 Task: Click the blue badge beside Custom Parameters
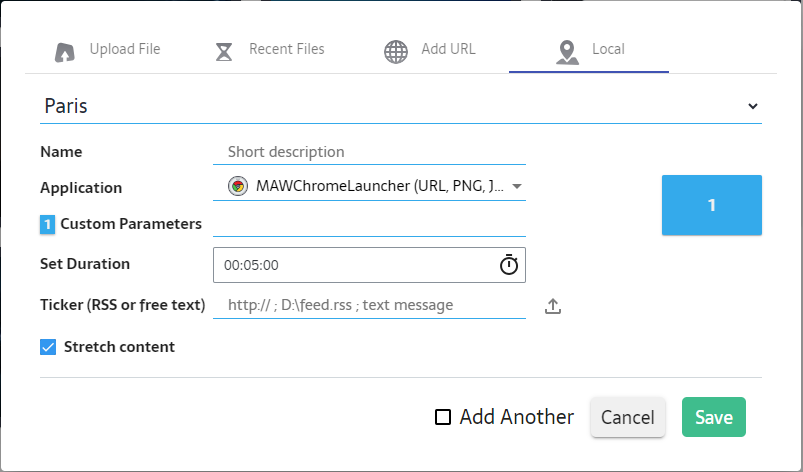pyautogui.click(x=48, y=225)
